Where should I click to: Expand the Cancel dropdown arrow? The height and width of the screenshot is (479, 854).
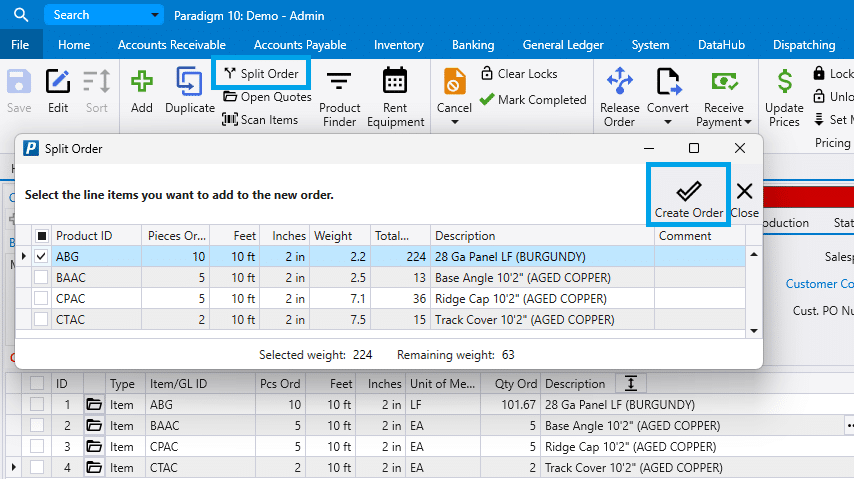(454, 122)
